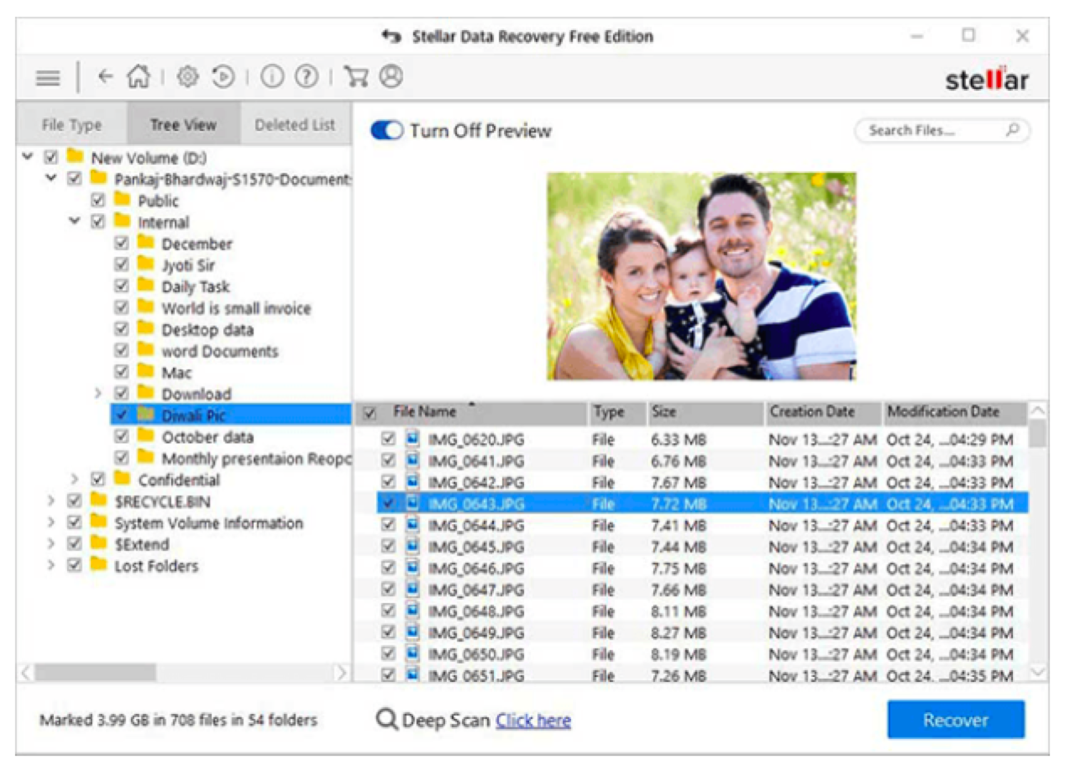Sort by the Modification Date column header
This screenshot has width=1080, height=781.
click(955, 413)
